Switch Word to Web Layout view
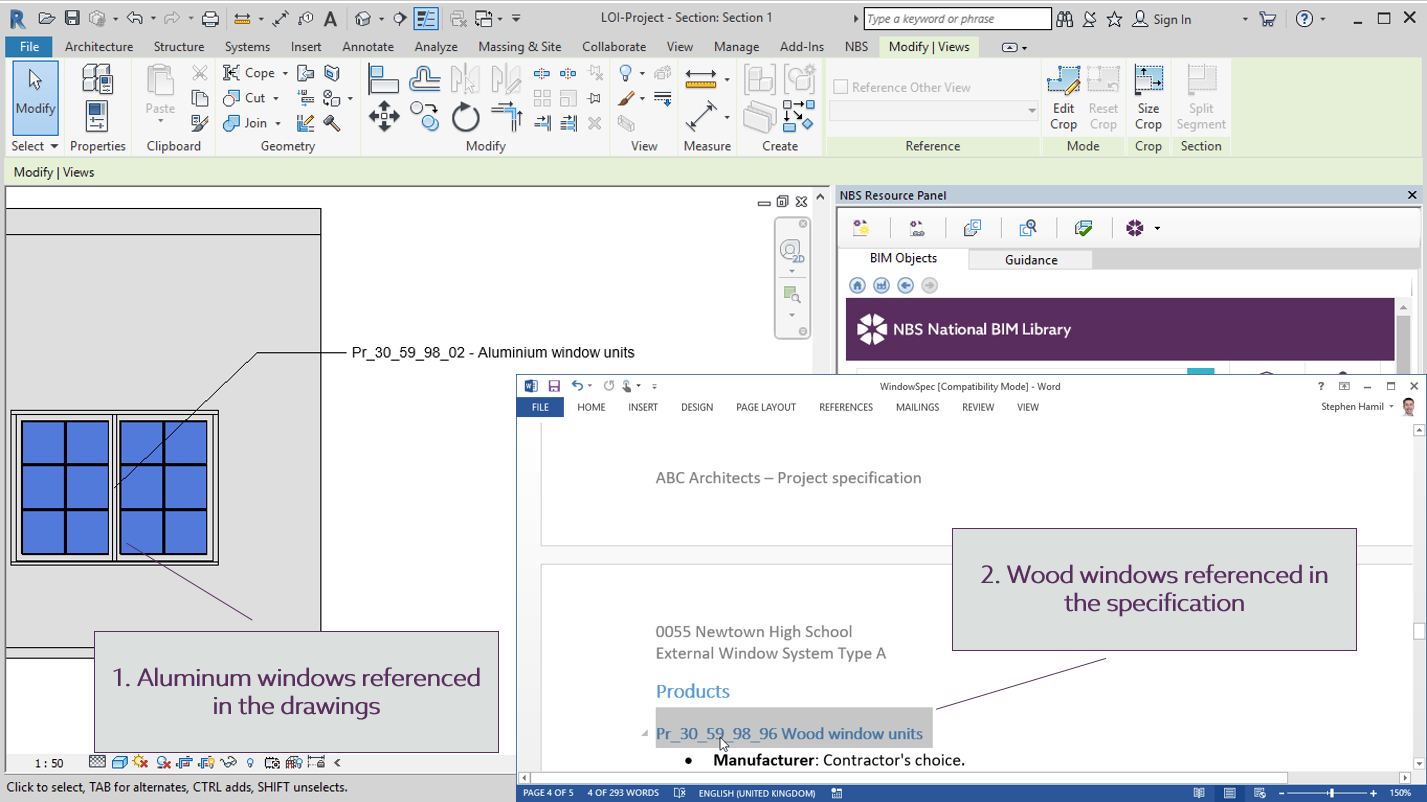Viewport: 1427px width, 802px height. tap(1259, 793)
